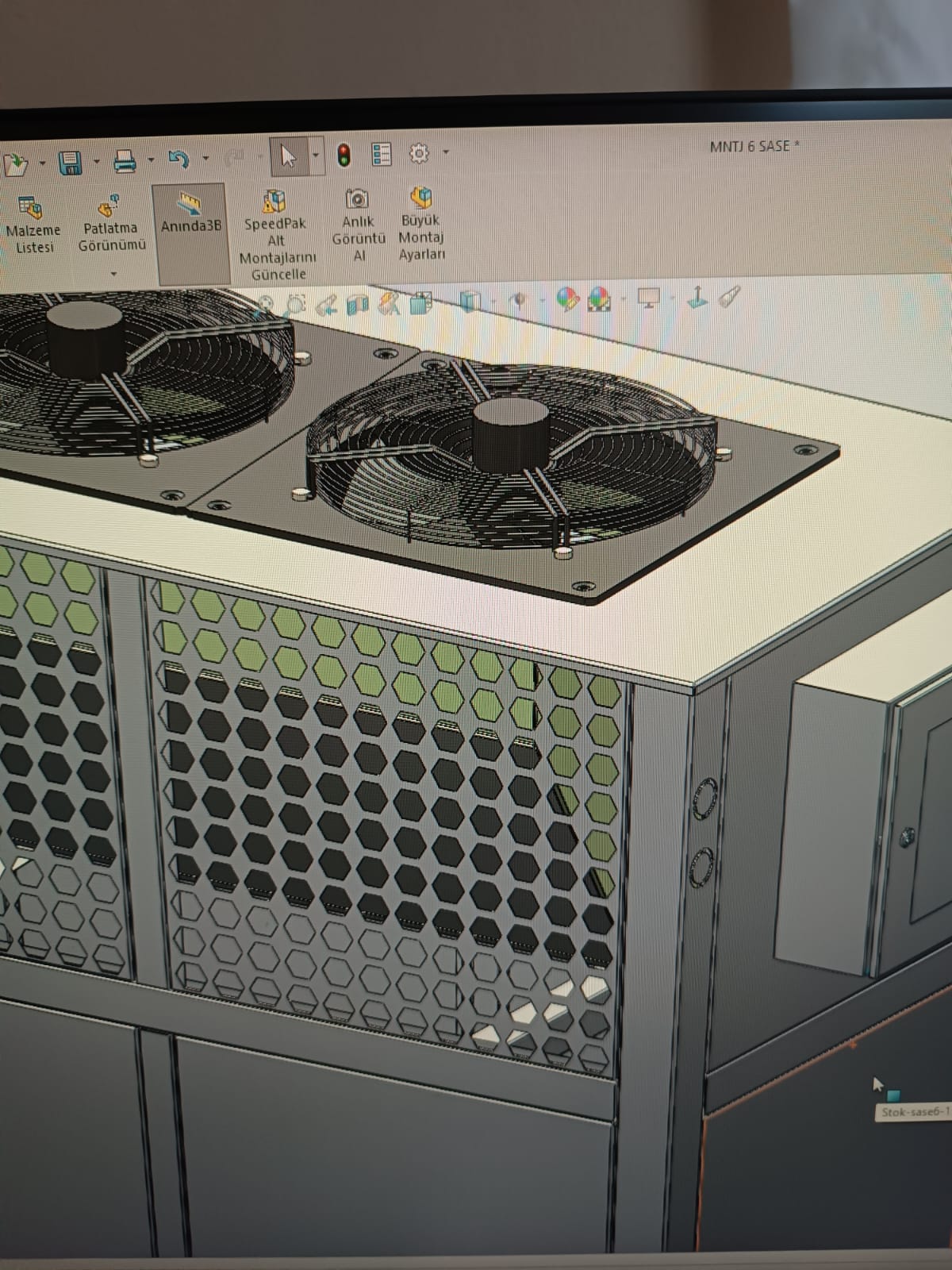
Task: Click Patlatma Görünümü (Exploded View) tool
Action: tap(111, 224)
